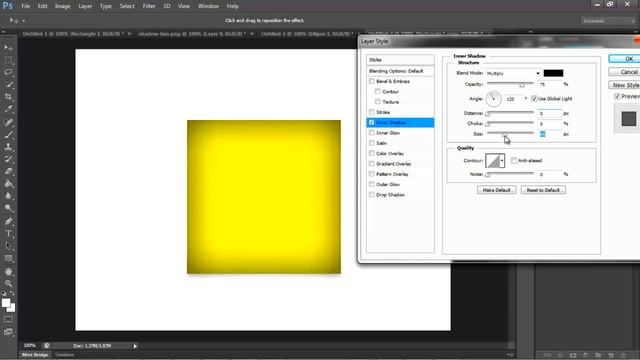This screenshot has width=640, height=360.
Task: Click OK in Layer Style dialog
Action: pyautogui.click(x=624, y=59)
